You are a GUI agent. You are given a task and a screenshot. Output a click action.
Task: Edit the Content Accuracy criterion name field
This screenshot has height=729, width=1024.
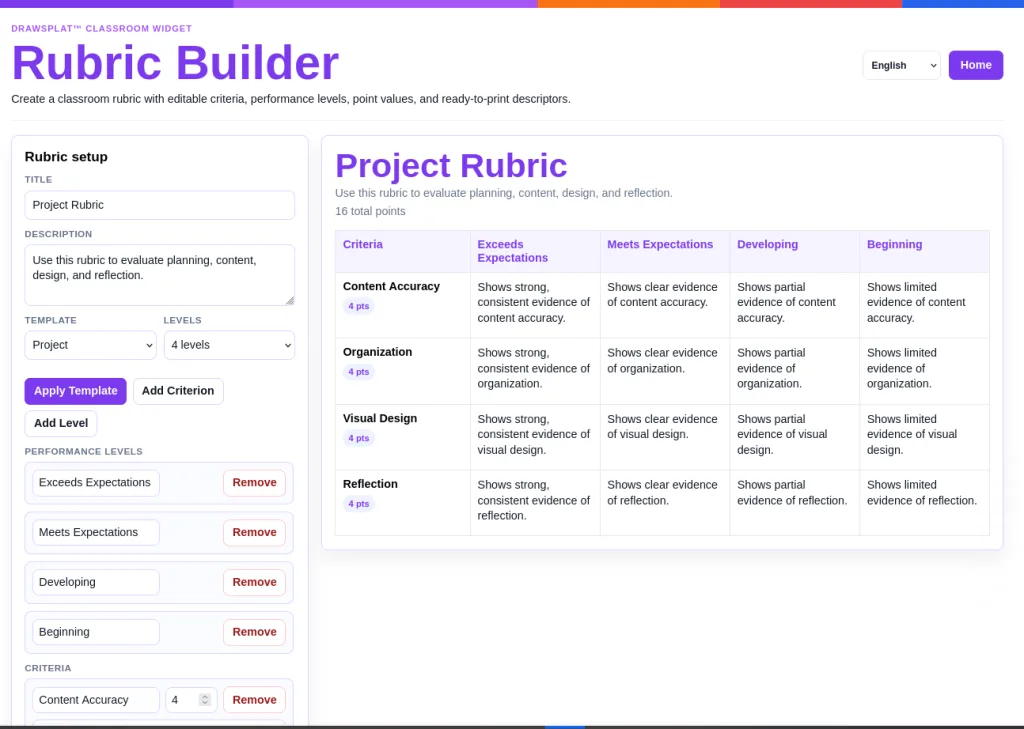(x=96, y=700)
